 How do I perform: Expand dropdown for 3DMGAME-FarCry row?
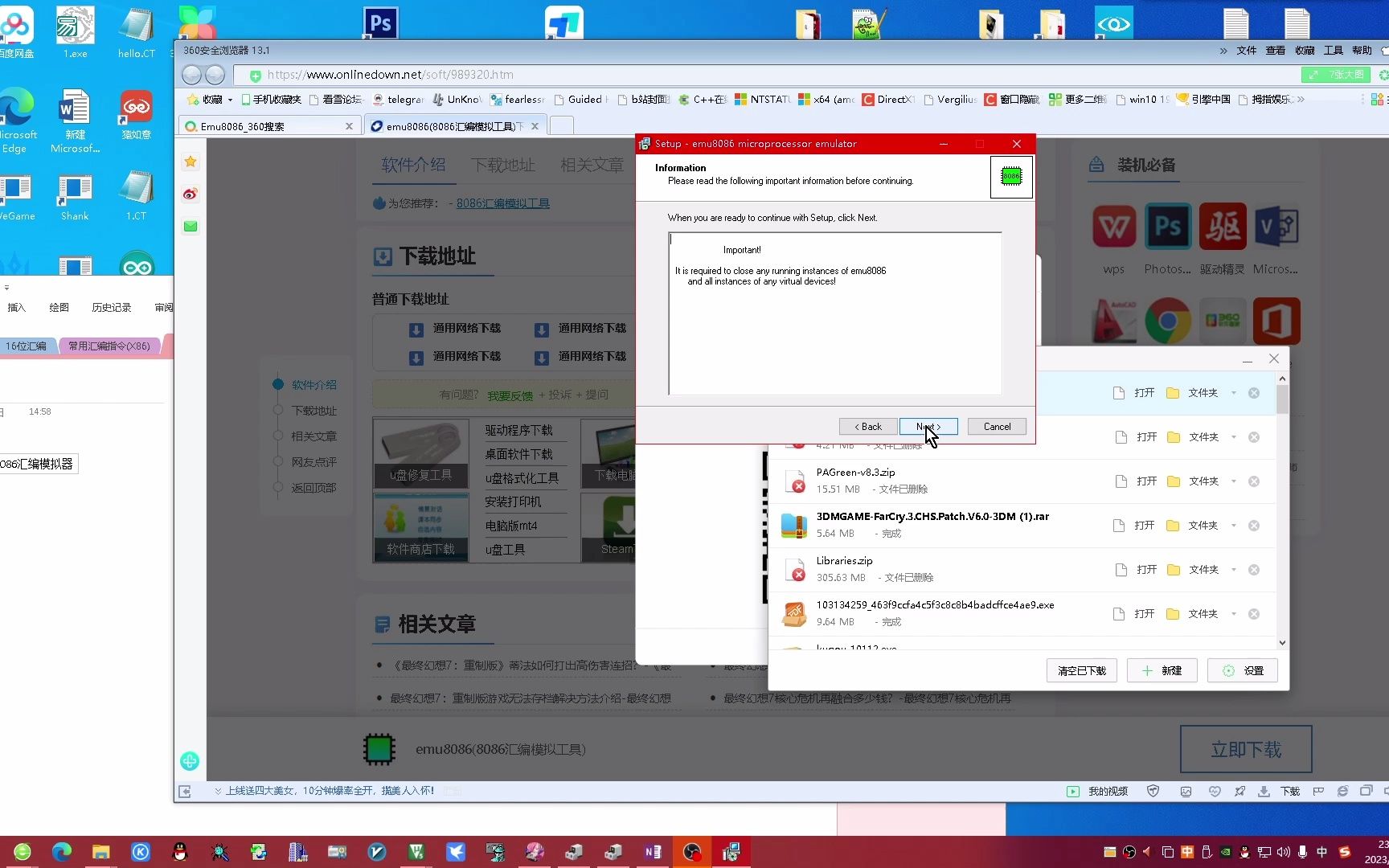(x=1234, y=526)
